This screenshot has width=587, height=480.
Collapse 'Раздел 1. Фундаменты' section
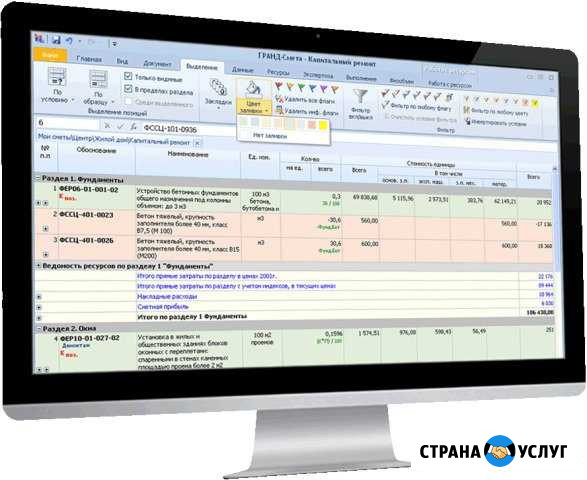38,179
